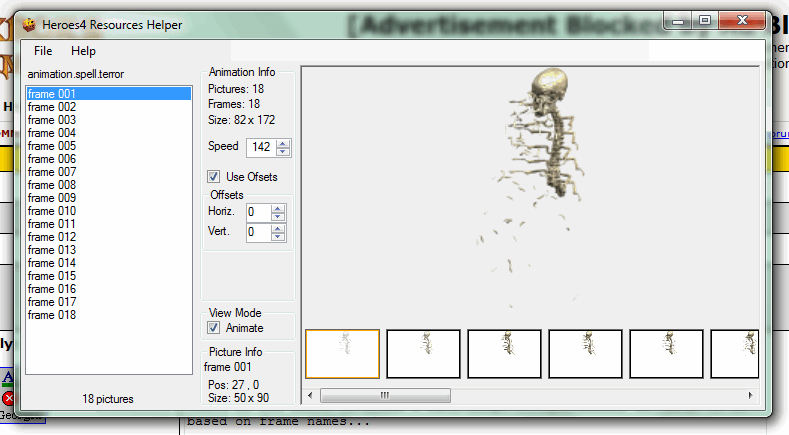Click the thumbnail strip scrollbar right arrow
Image resolution: width=789 pixels, height=435 pixels.
point(751,396)
